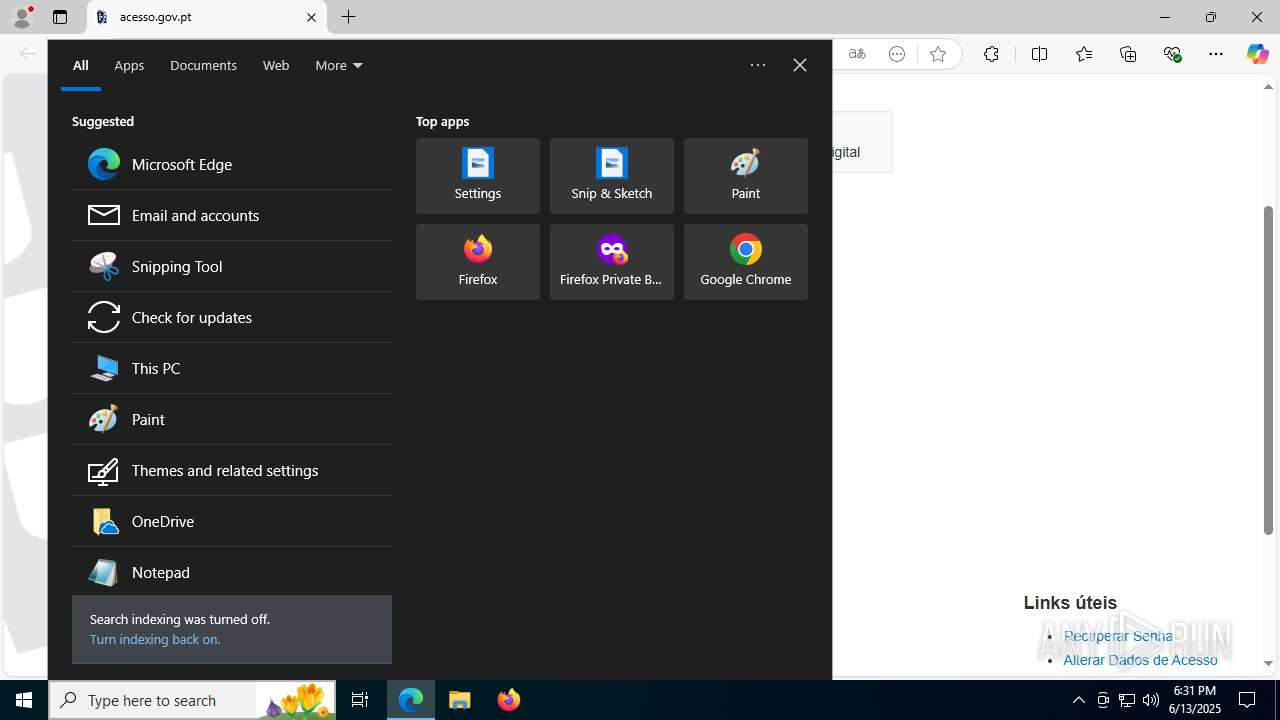1280x720 pixels.
Task: Open Edge profile icon
Action: tap(22, 17)
